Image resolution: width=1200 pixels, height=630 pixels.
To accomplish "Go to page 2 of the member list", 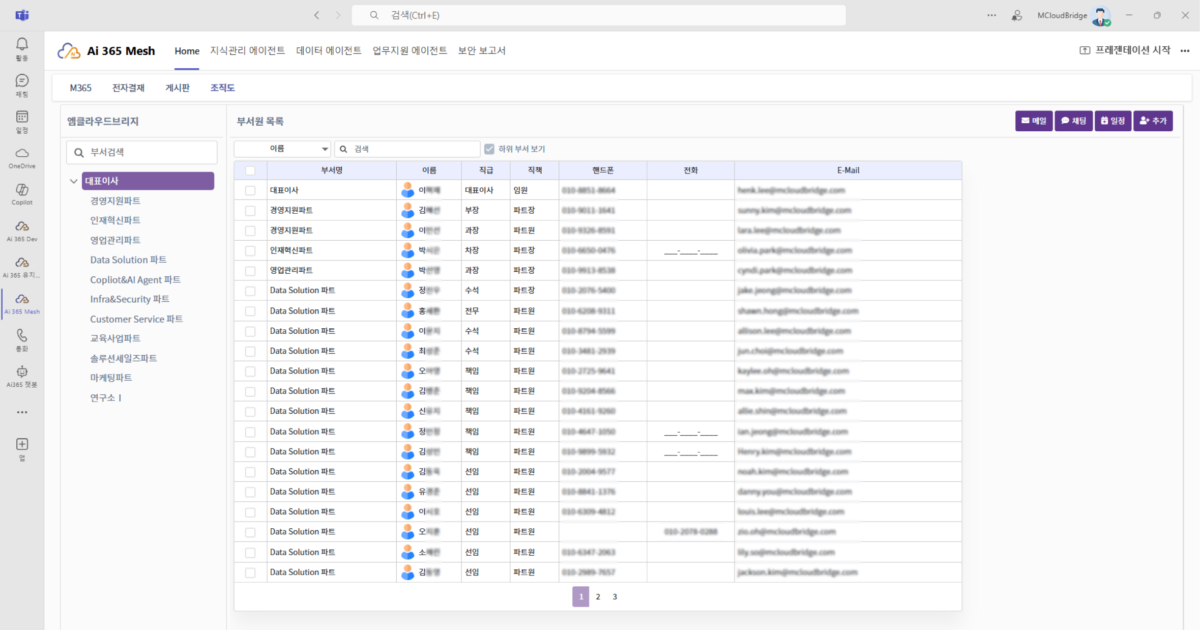I will [598, 597].
